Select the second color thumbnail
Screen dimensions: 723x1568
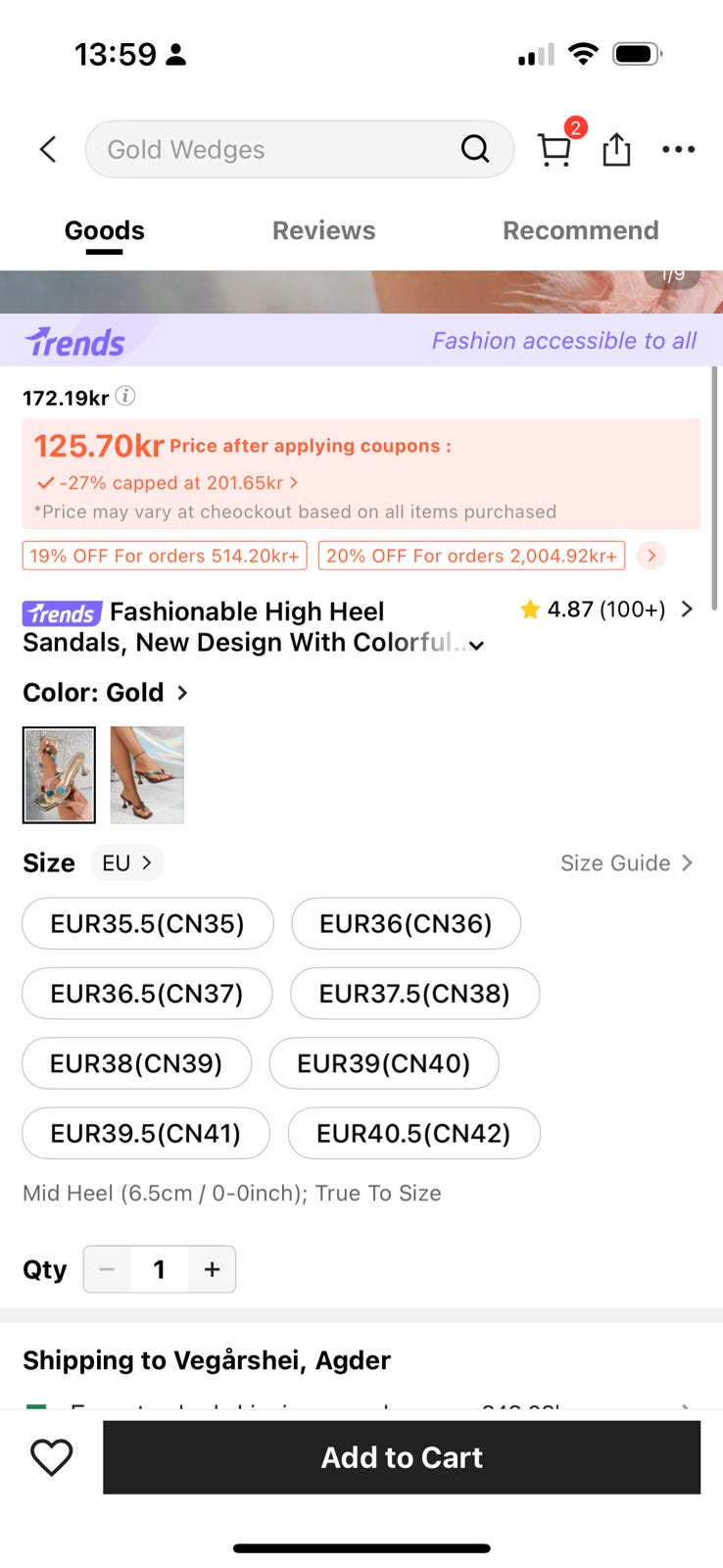coord(147,774)
